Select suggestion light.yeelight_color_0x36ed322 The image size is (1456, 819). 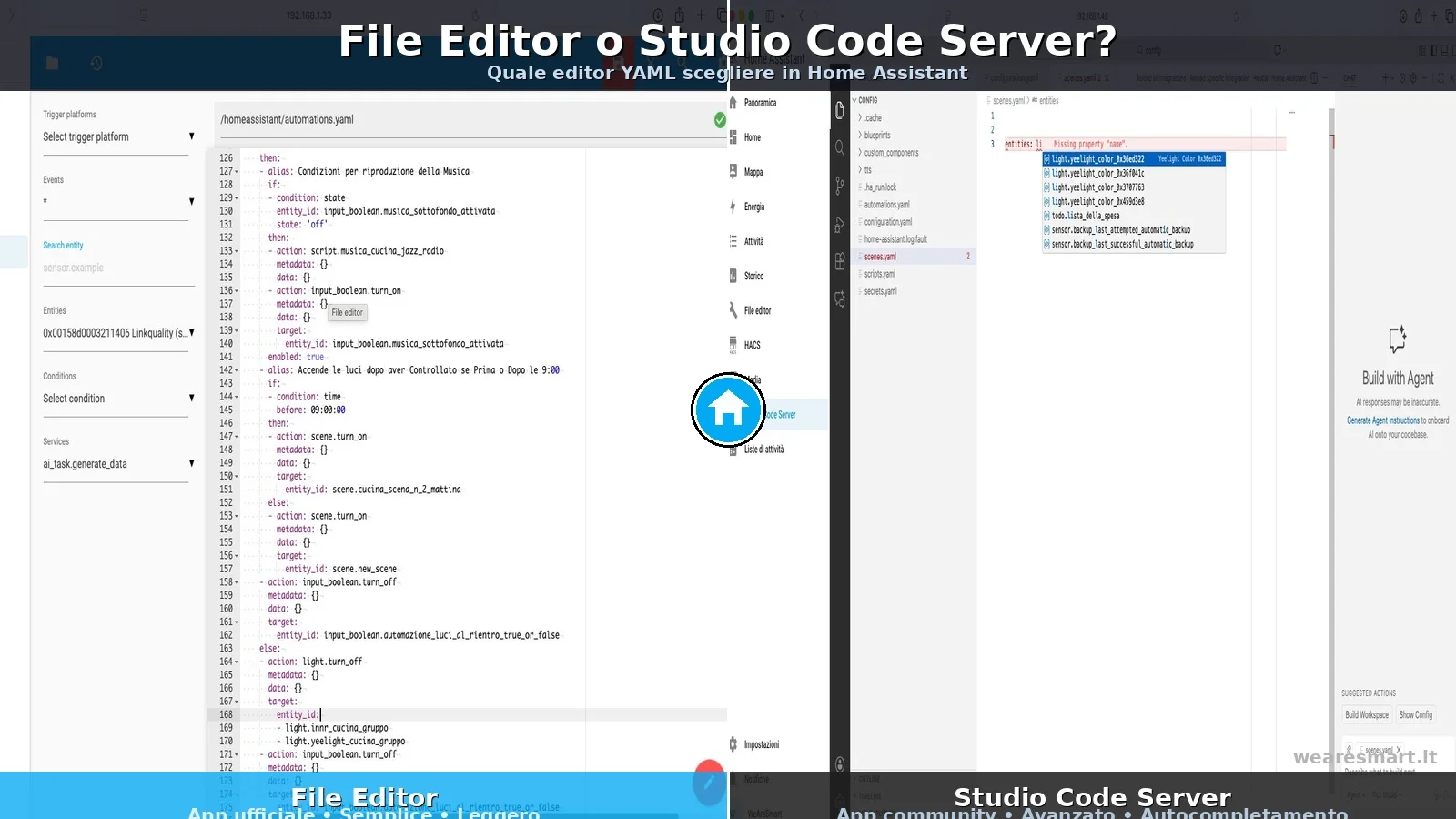pos(1134,159)
